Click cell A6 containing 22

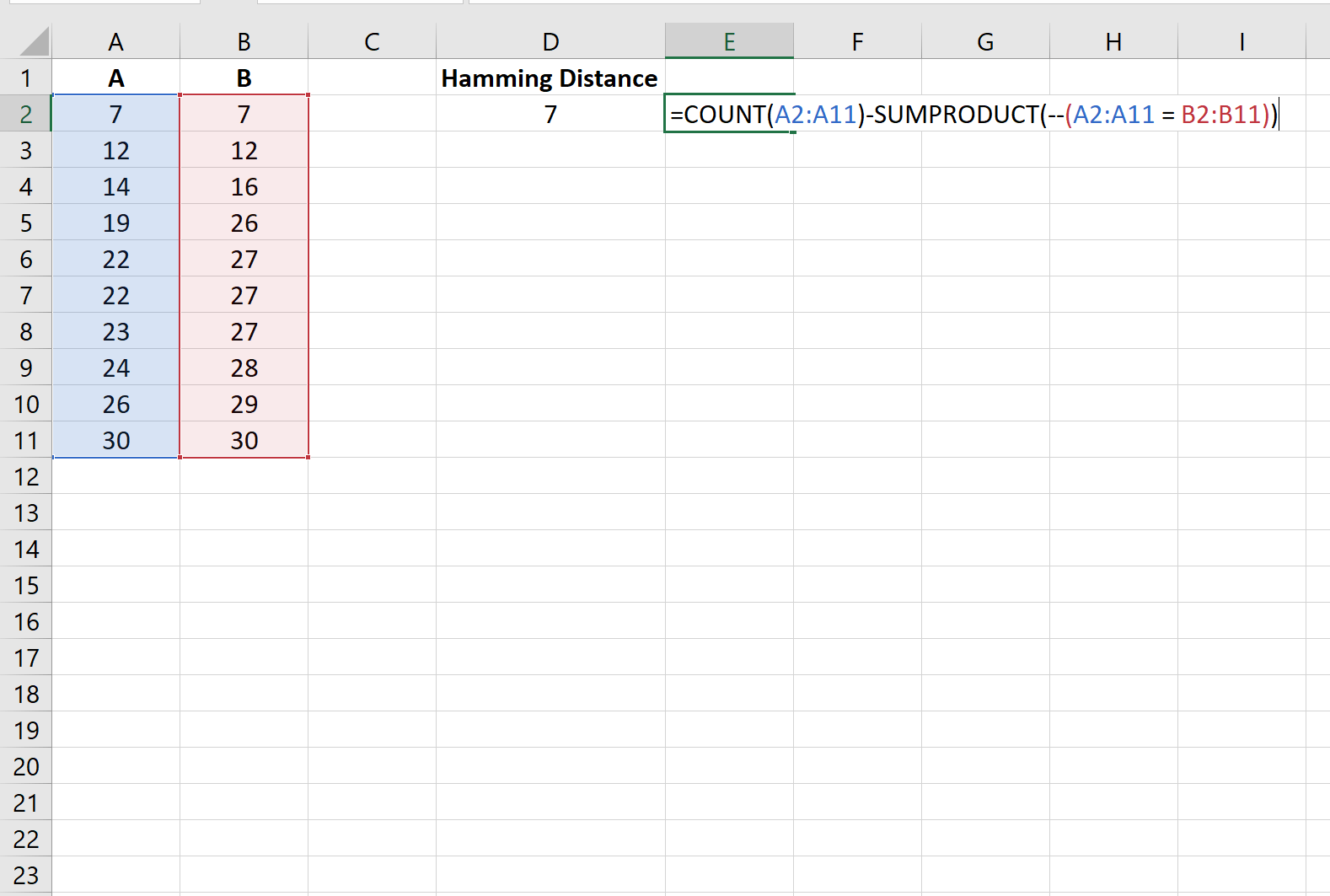(116, 259)
